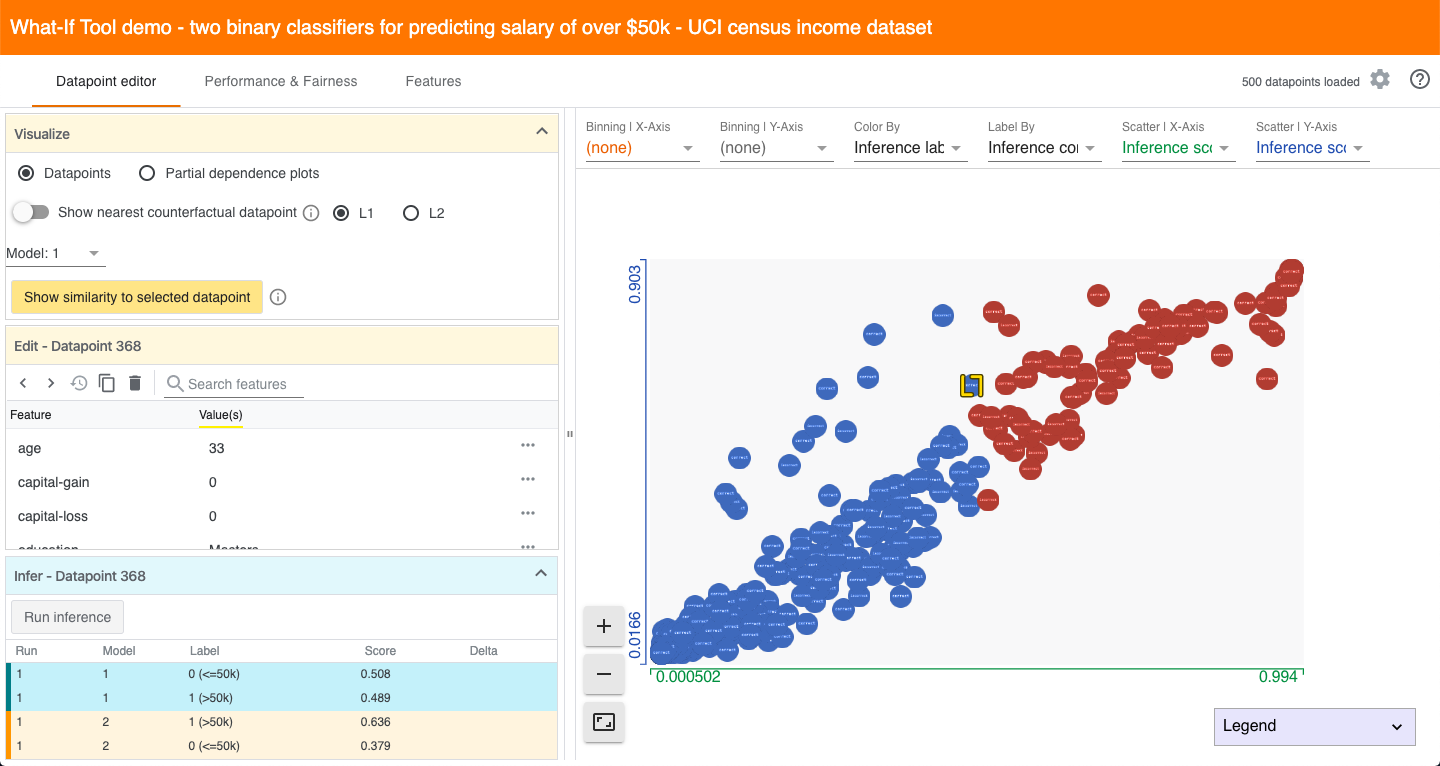
Task: Toggle Show nearest counterfactual datapoint
Action: click(30, 212)
